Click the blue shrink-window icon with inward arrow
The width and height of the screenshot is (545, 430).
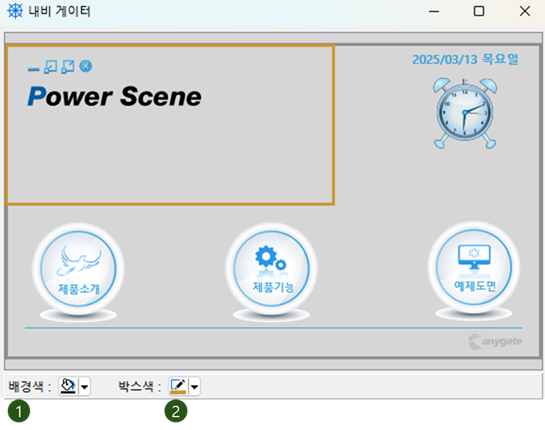point(51,66)
